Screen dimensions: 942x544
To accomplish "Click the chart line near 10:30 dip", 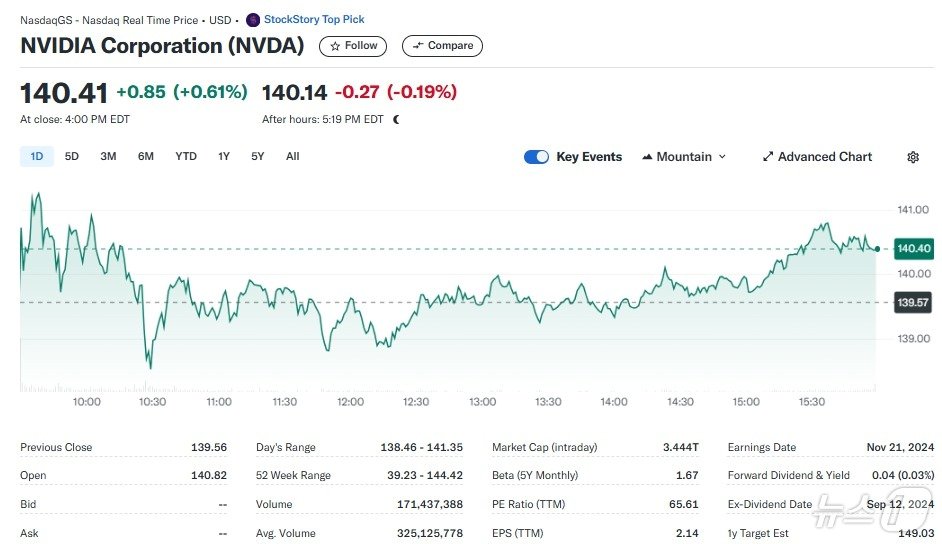I will coord(150,366).
